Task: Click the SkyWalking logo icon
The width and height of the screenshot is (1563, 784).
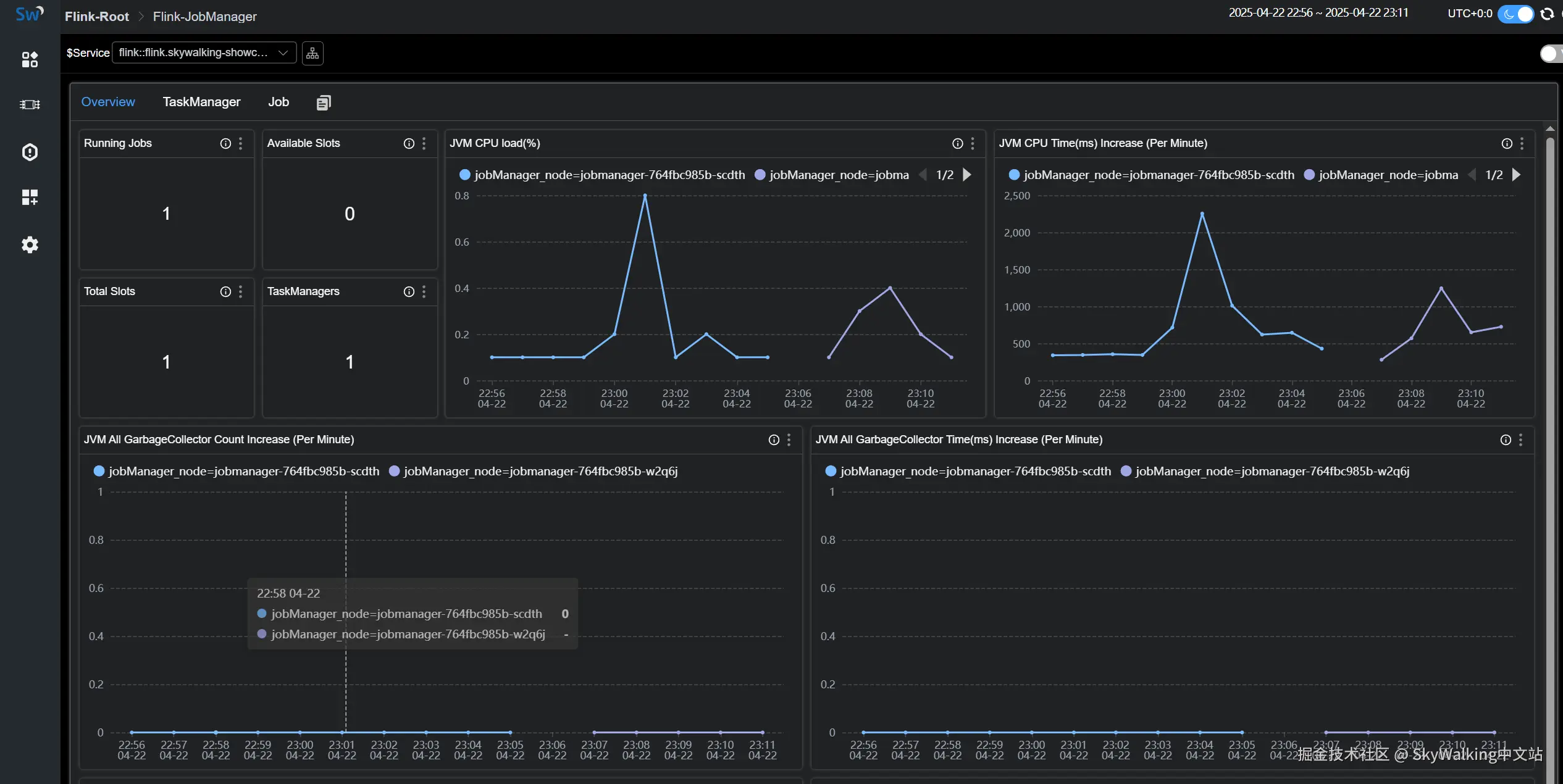Action: point(29,14)
